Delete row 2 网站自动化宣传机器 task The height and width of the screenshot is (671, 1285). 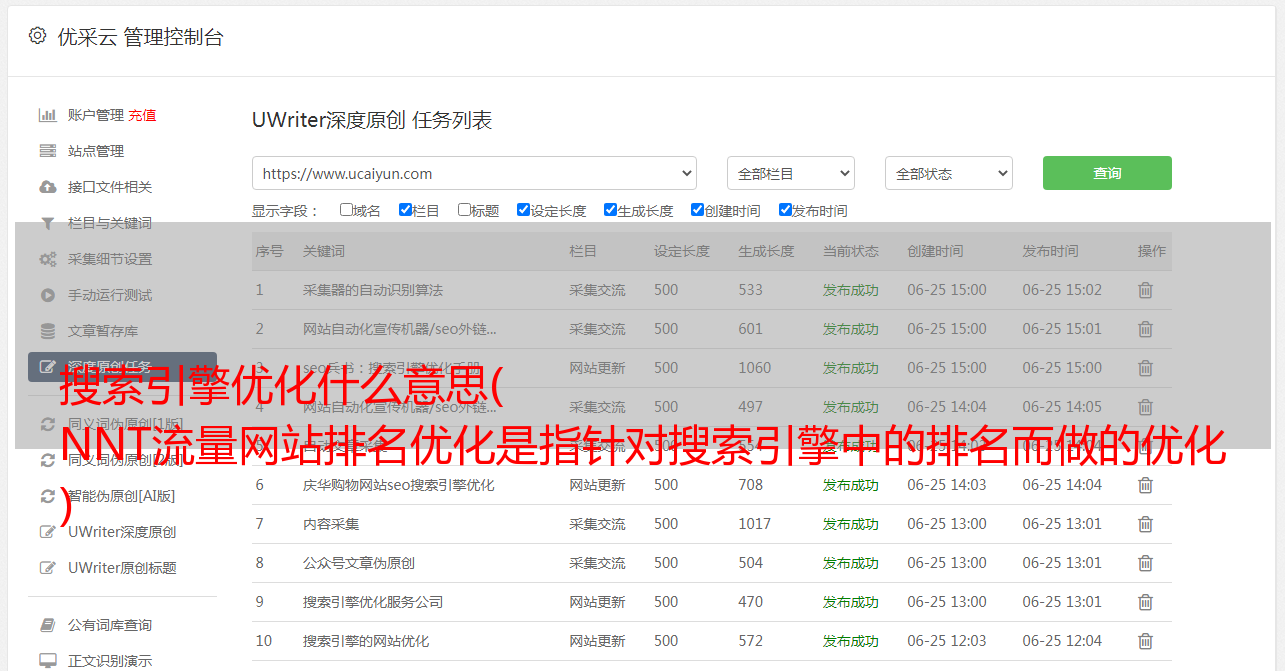[x=1146, y=329]
